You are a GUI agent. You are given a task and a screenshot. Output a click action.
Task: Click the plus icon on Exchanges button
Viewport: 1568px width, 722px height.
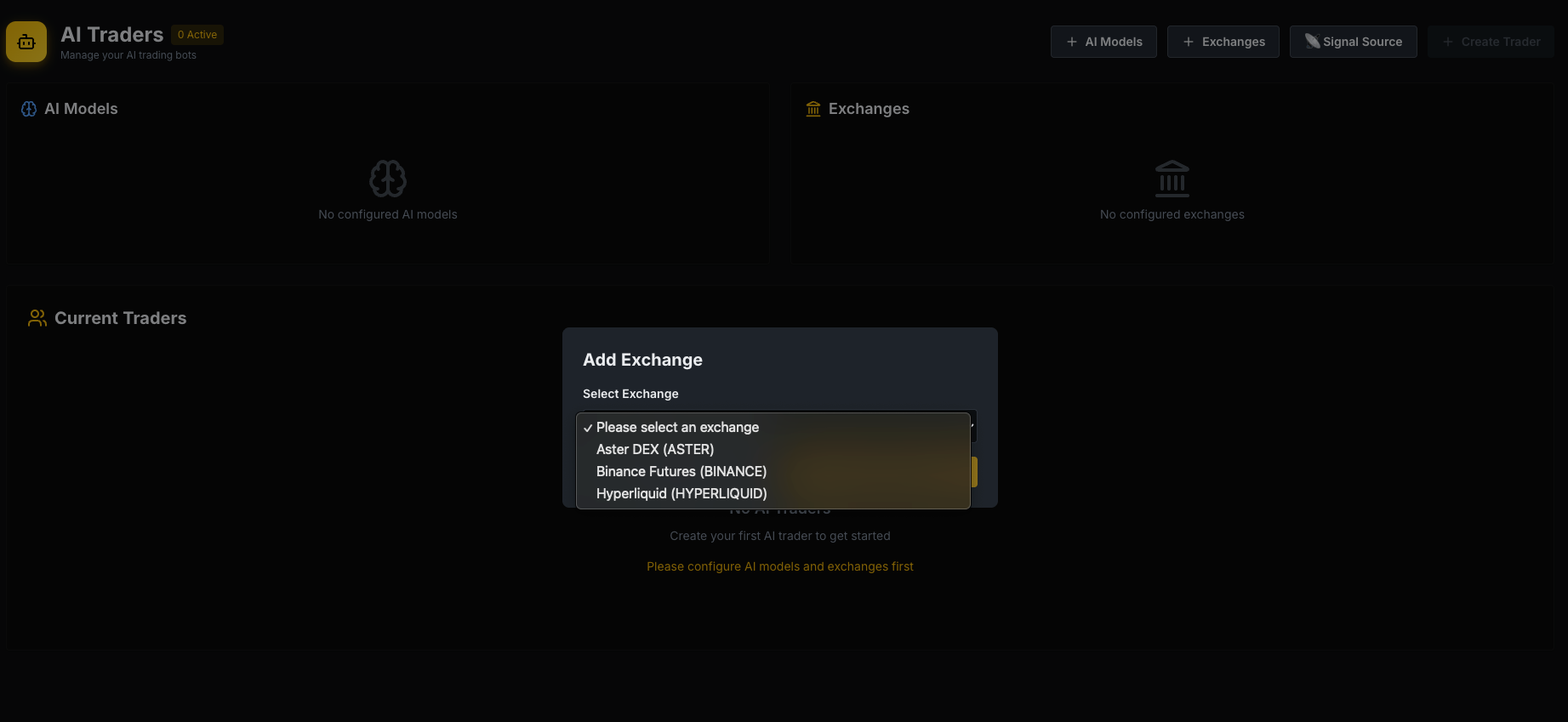pyautogui.click(x=1189, y=42)
